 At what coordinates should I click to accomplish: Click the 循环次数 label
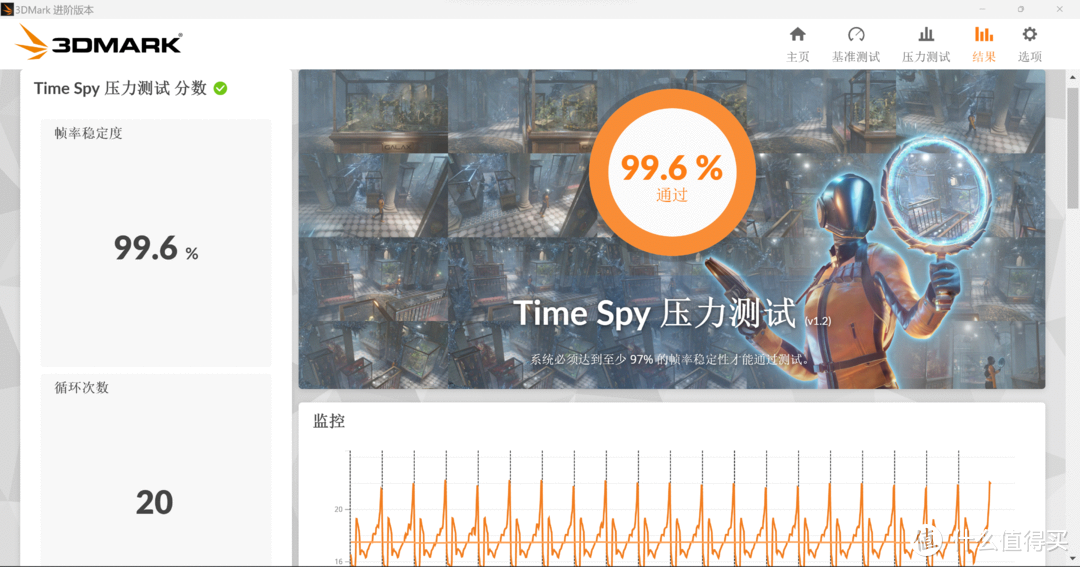(x=81, y=387)
